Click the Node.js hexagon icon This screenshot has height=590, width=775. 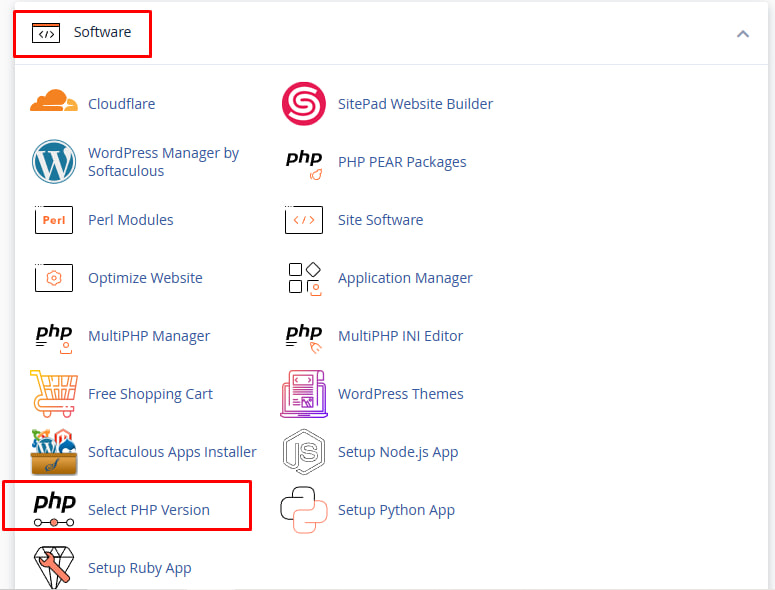coord(303,452)
